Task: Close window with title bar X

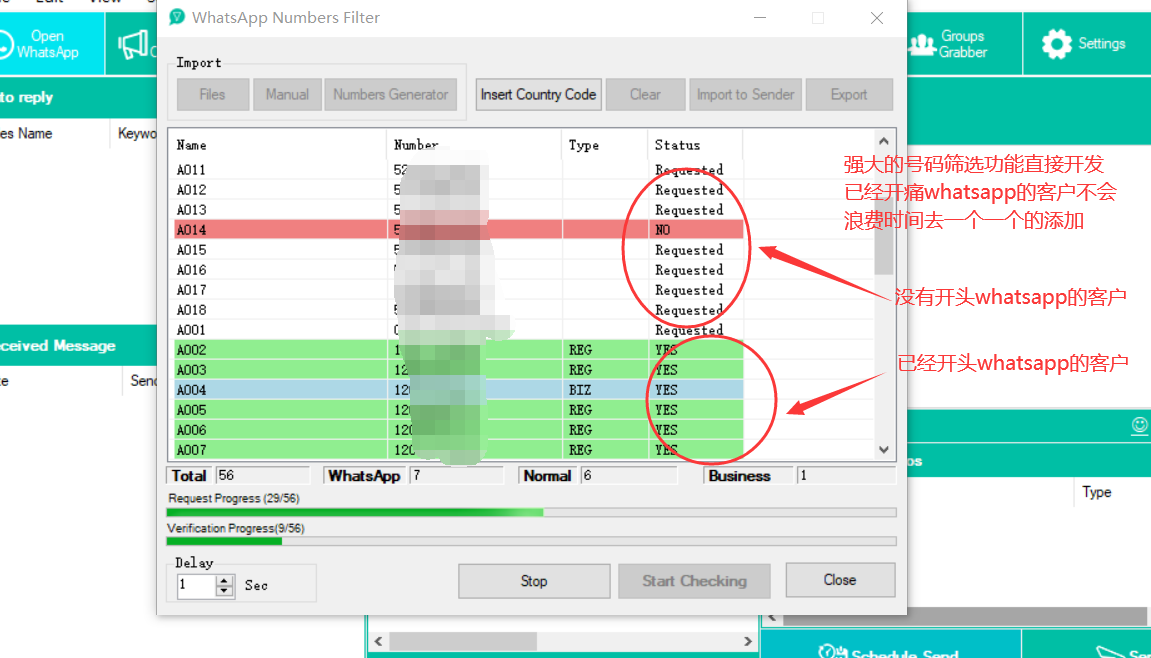Action: pyautogui.click(x=876, y=18)
